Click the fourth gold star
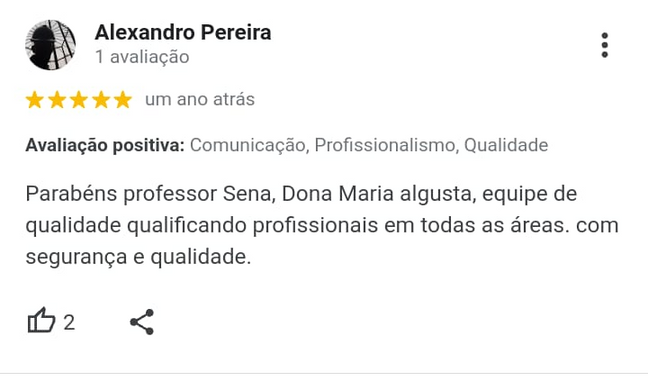The width and height of the screenshot is (648, 381). tap(101, 100)
